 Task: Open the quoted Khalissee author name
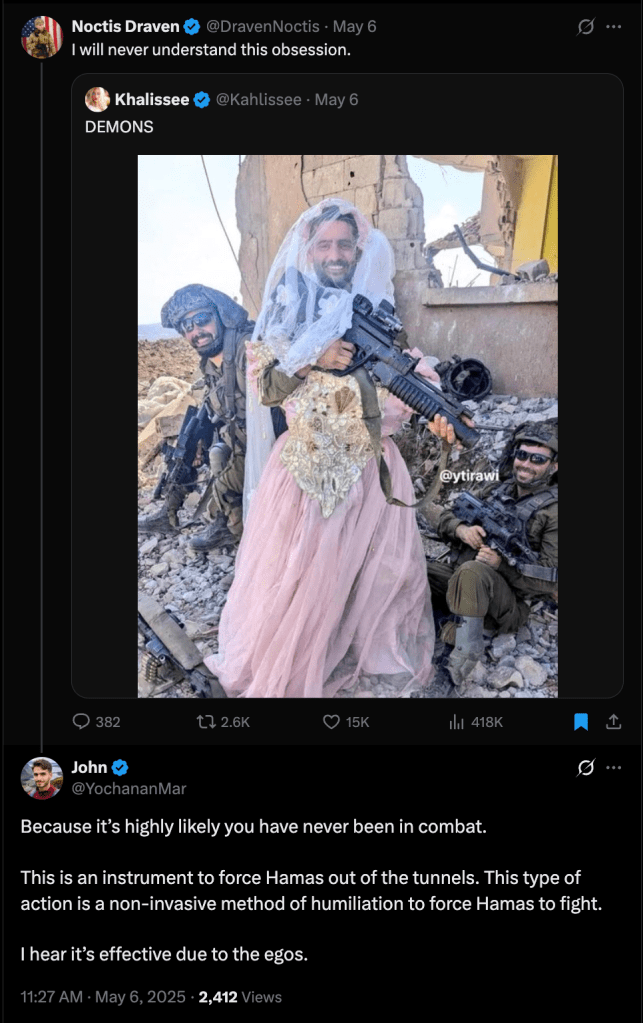152,100
